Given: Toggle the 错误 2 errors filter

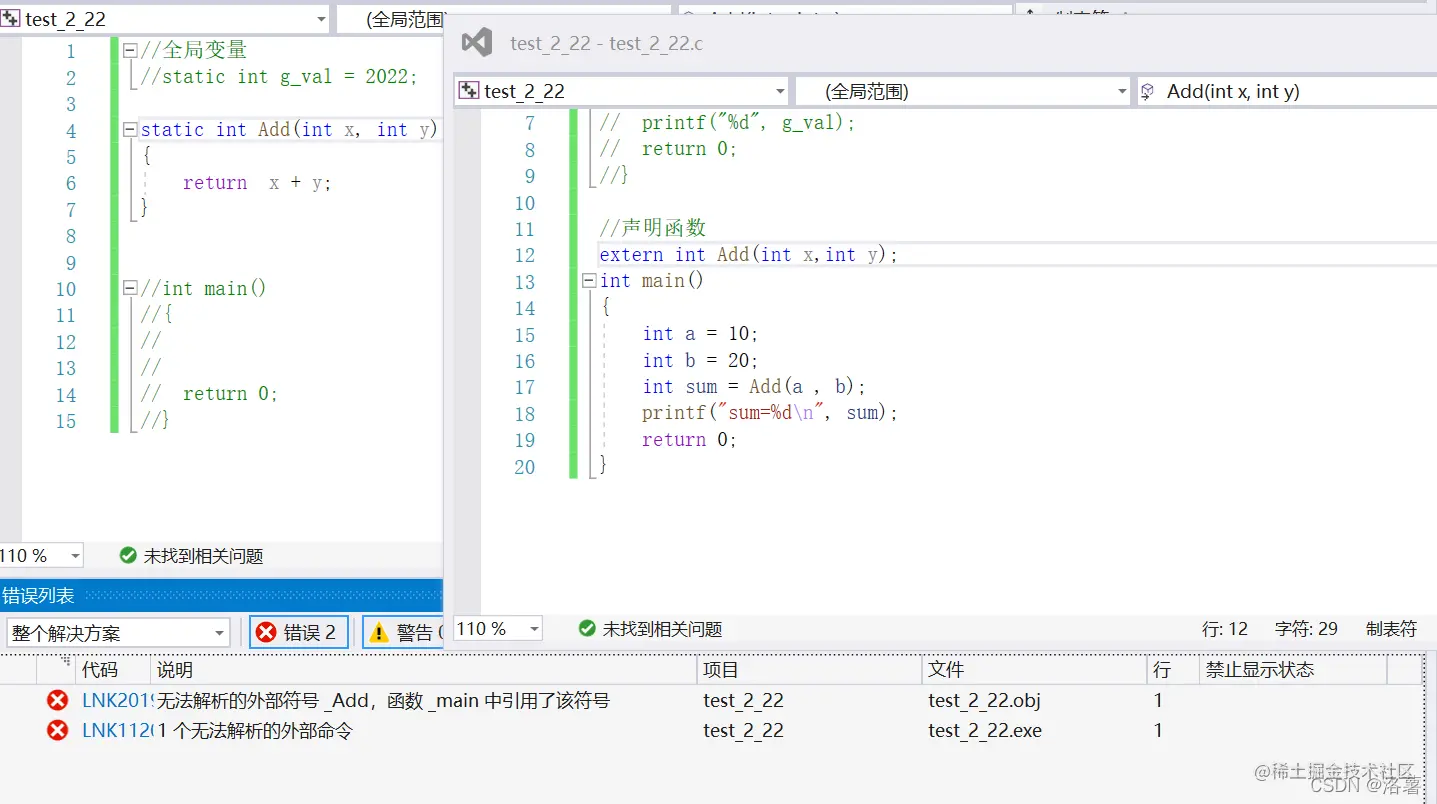Looking at the screenshot, I should tap(299, 632).
